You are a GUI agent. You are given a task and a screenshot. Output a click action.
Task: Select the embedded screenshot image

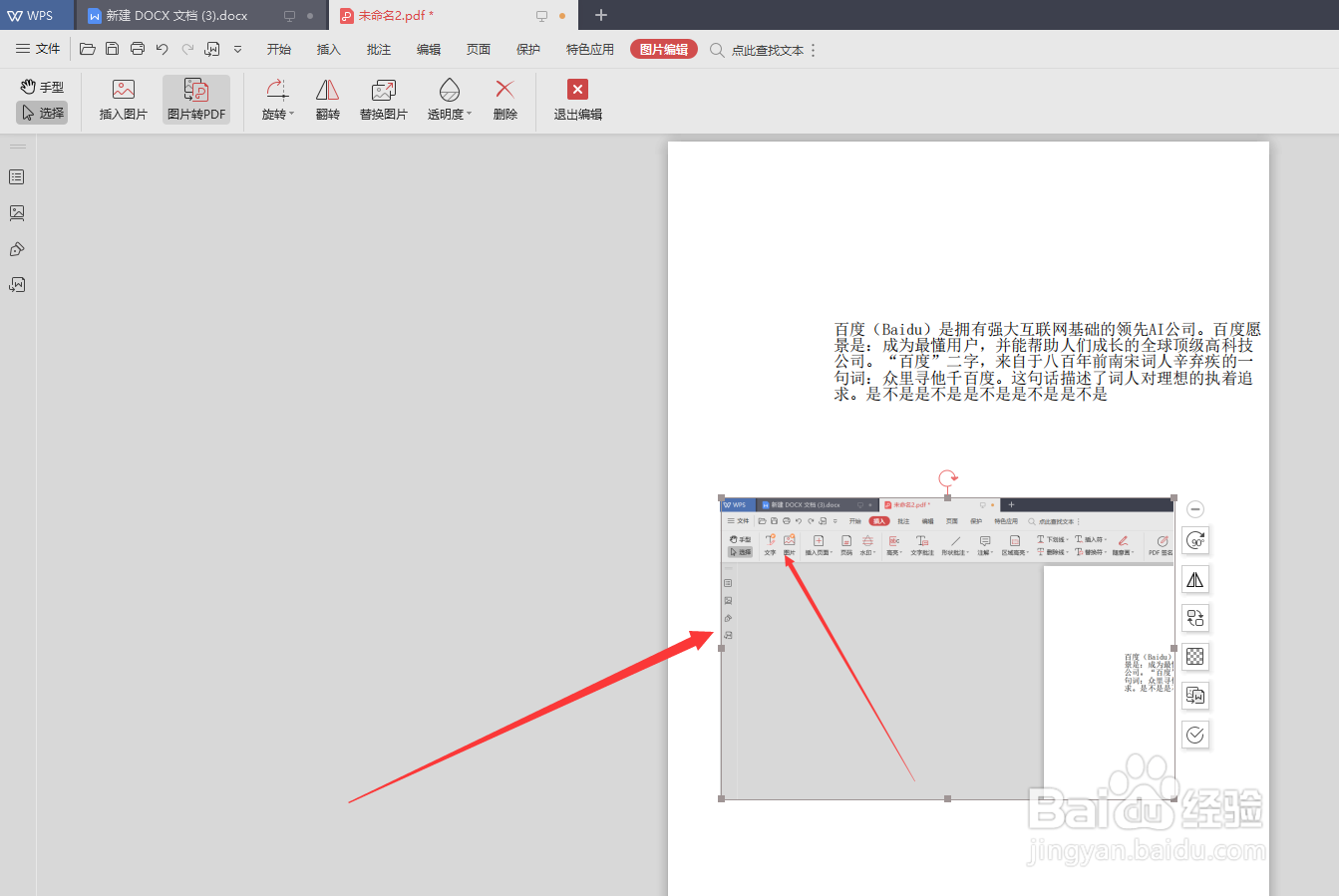click(947, 648)
